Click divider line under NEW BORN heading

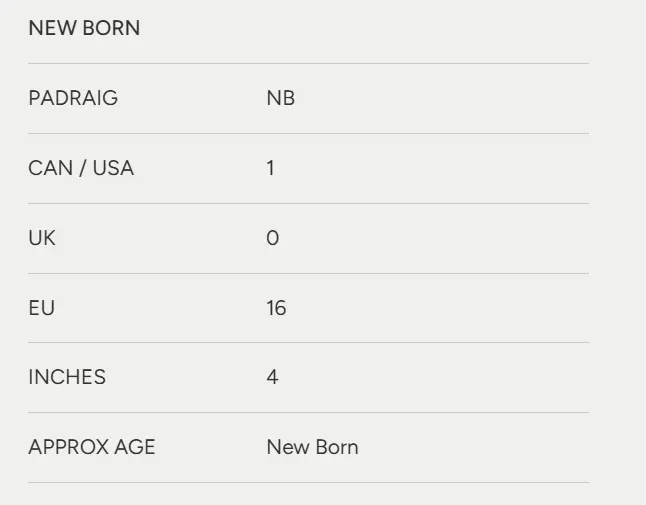(308, 64)
